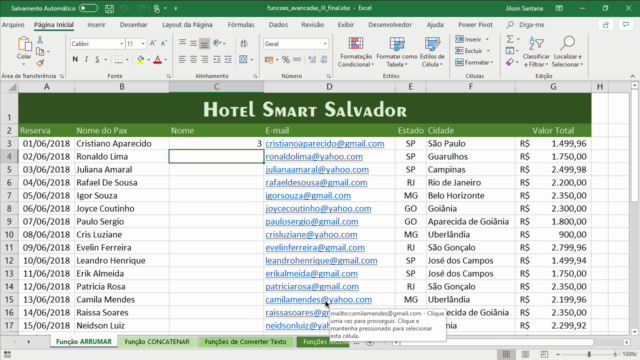Click the Save icon in title bar
Viewport: 640px width, 360px height.
pos(109,8)
